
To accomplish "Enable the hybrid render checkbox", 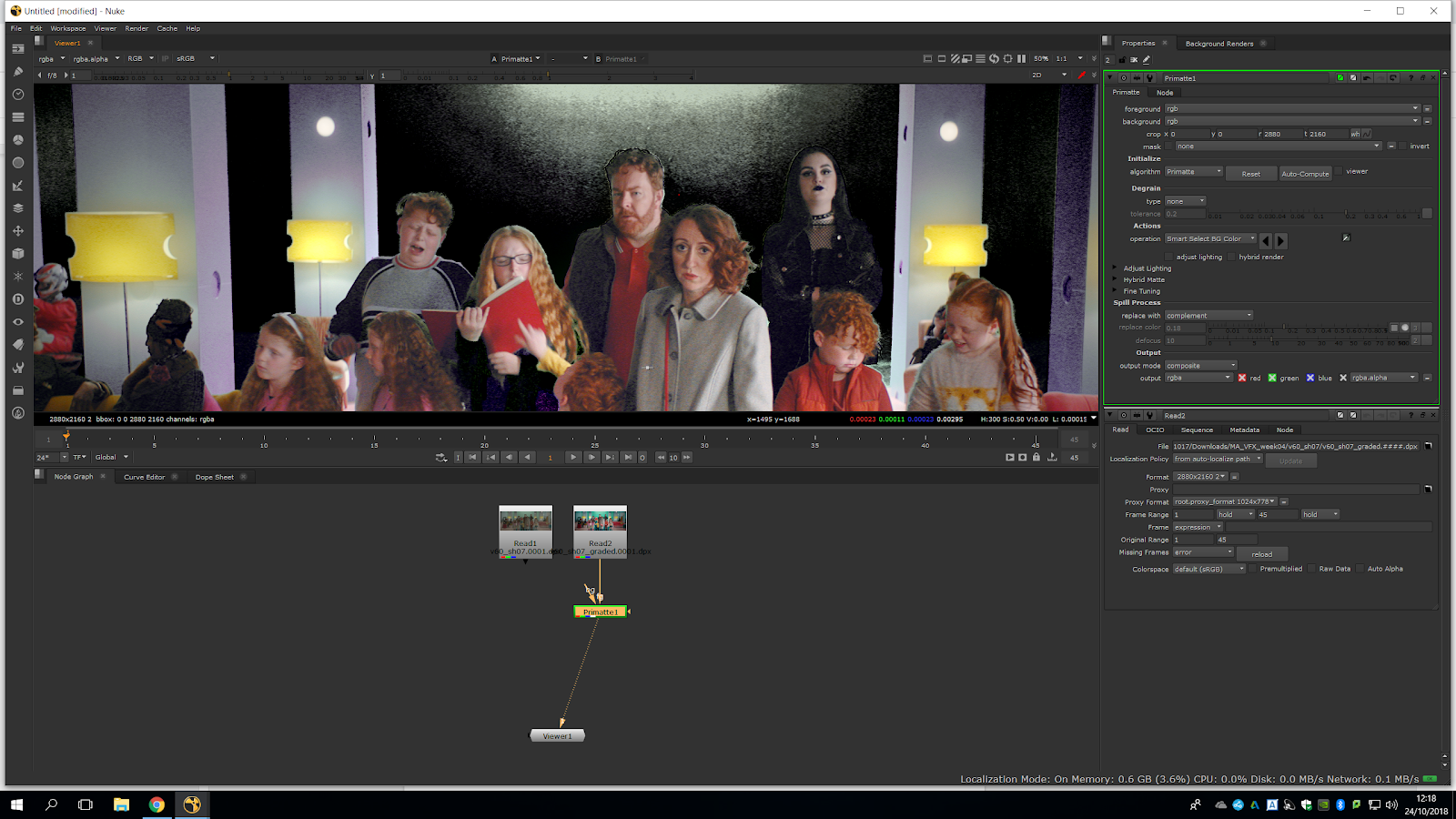I will pos(1232,257).
